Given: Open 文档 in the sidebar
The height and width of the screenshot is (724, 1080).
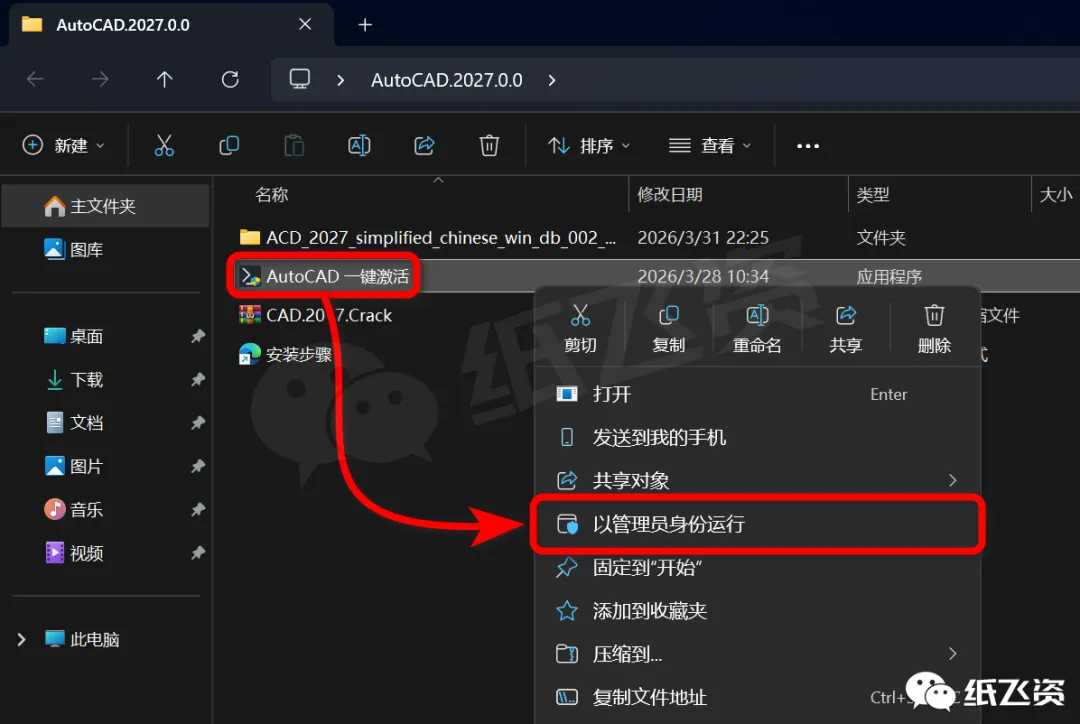Looking at the screenshot, I should click(74, 422).
